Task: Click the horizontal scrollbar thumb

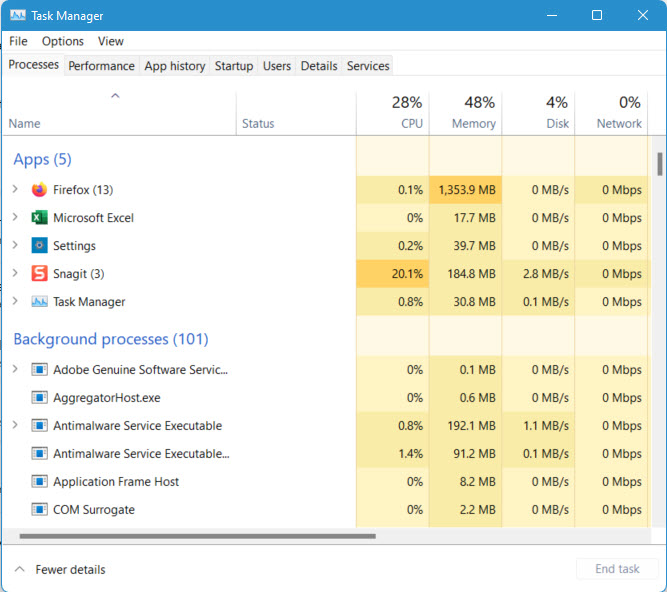Action: point(197,536)
